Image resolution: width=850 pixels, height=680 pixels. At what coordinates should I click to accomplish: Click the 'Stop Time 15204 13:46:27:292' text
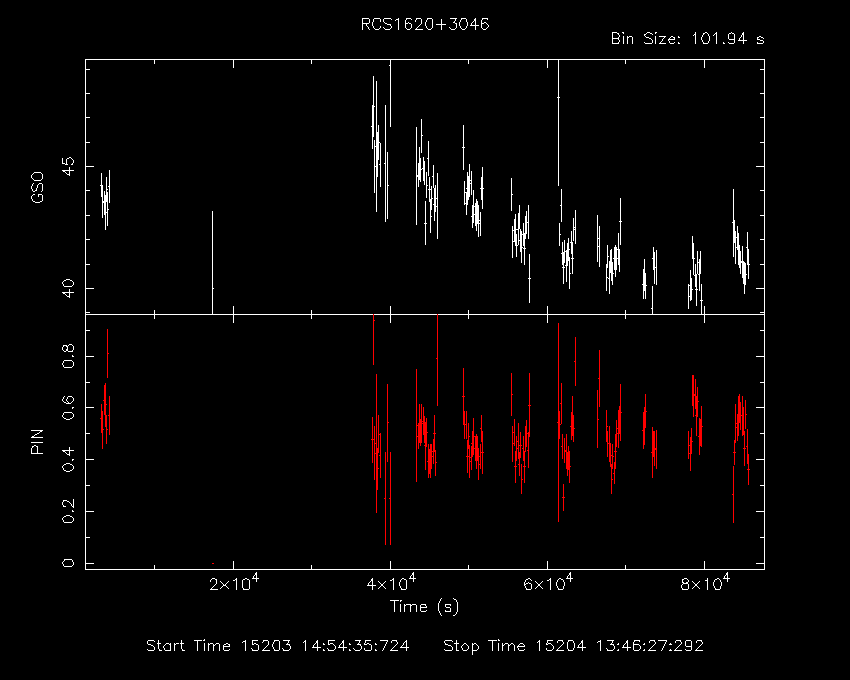pyautogui.click(x=574, y=646)
